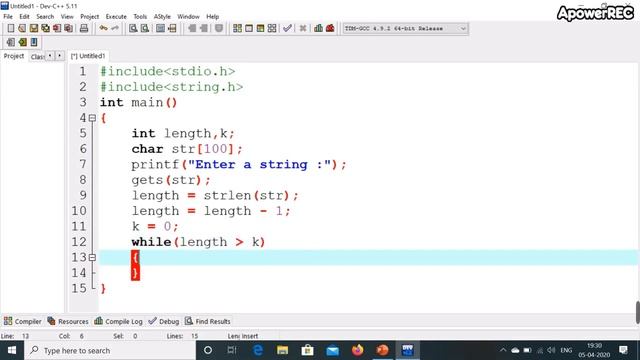Open the Compiler bottom tab
Screen dimensions: 640x360
(22, 321)
